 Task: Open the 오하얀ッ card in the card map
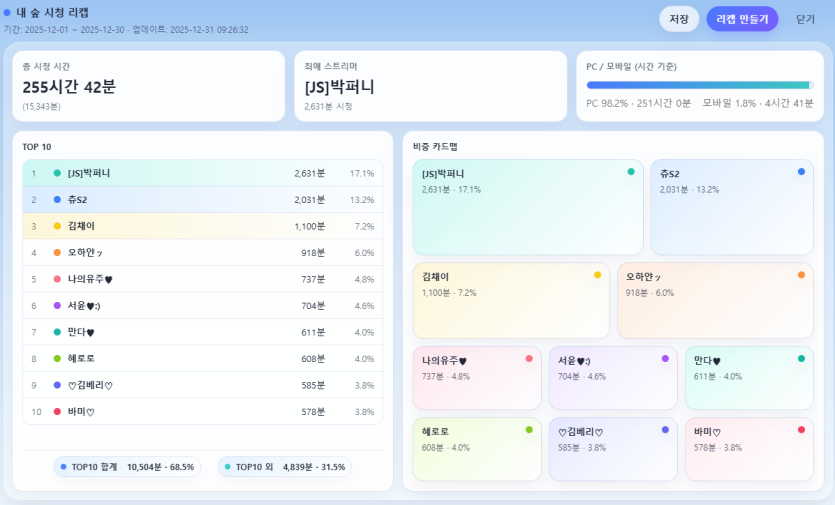coord(714,301)
